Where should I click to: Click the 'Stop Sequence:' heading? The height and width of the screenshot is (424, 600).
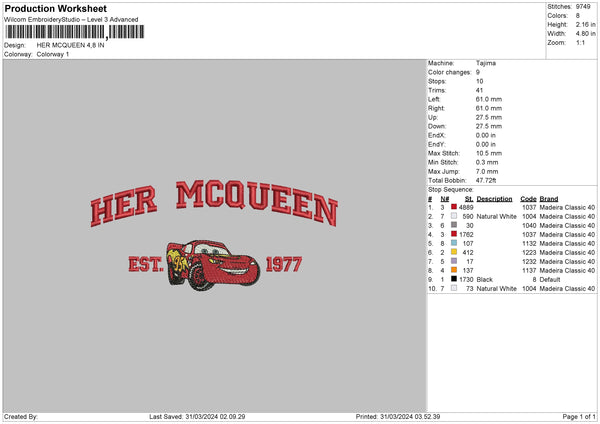pyautogui.click(x=451, y=190)
